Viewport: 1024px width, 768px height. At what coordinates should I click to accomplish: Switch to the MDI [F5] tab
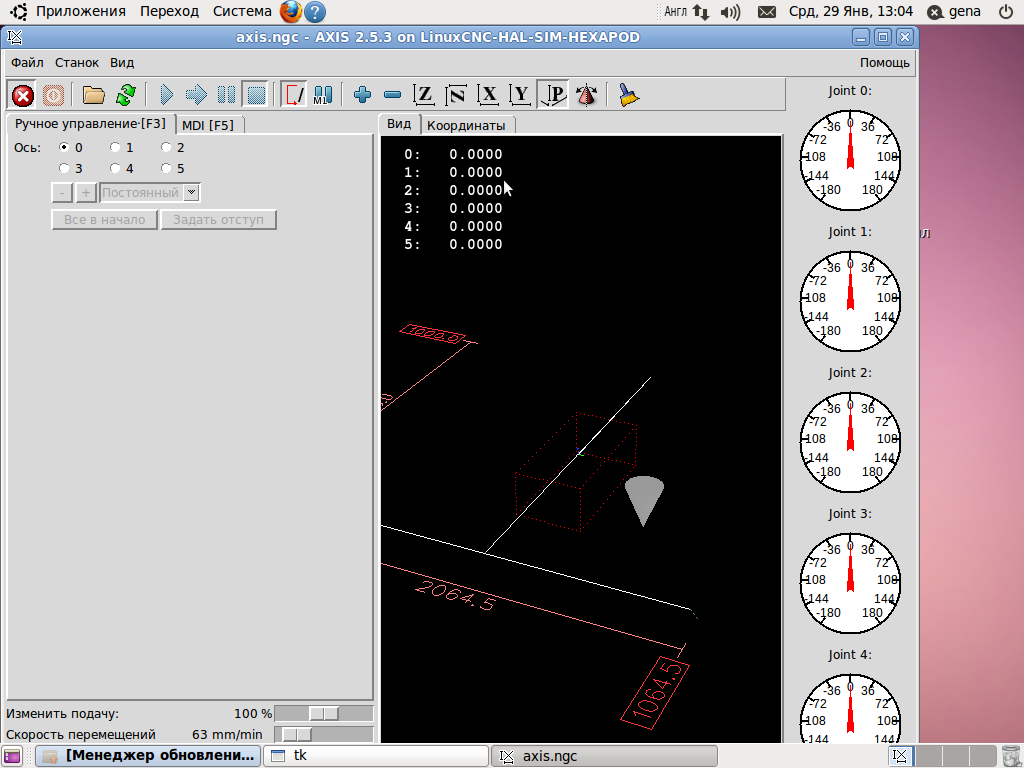(208, 125)
